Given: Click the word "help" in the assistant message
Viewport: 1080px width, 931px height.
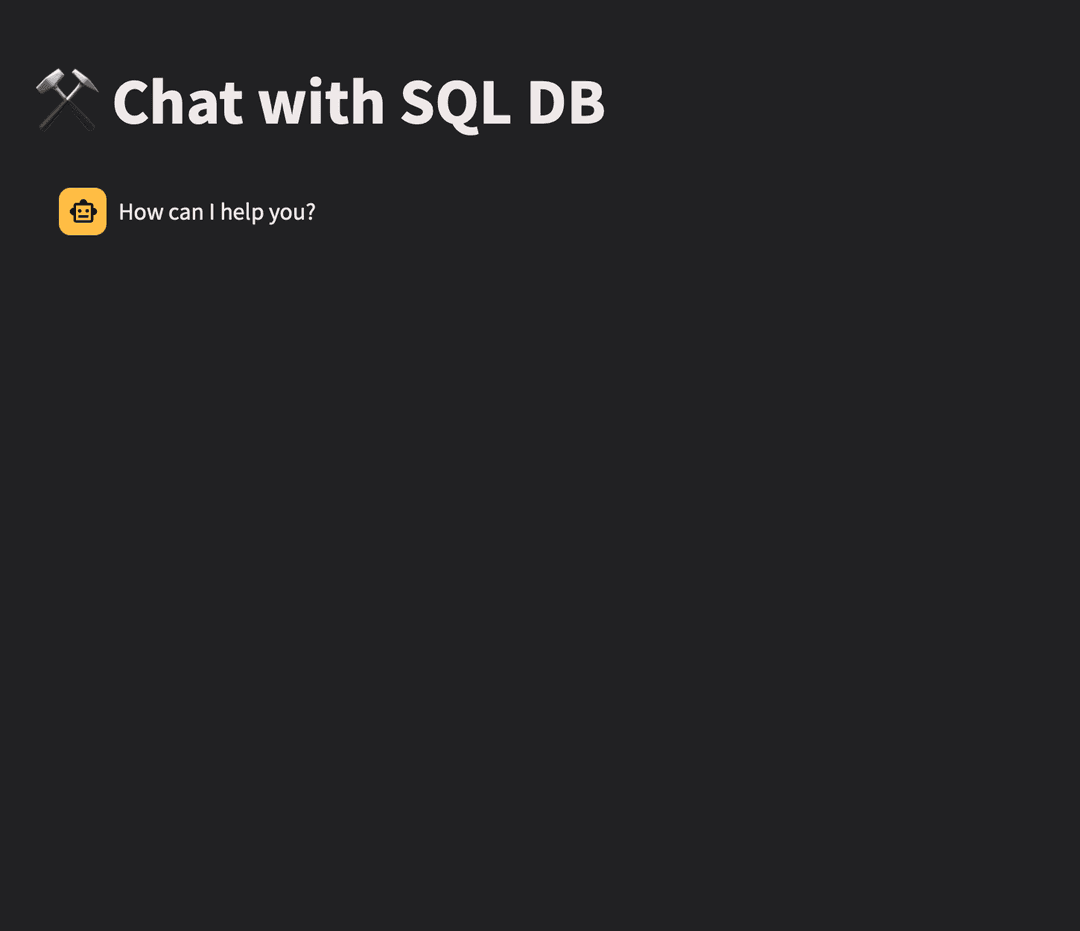Looking at the screenshot, I should point(242,212).
